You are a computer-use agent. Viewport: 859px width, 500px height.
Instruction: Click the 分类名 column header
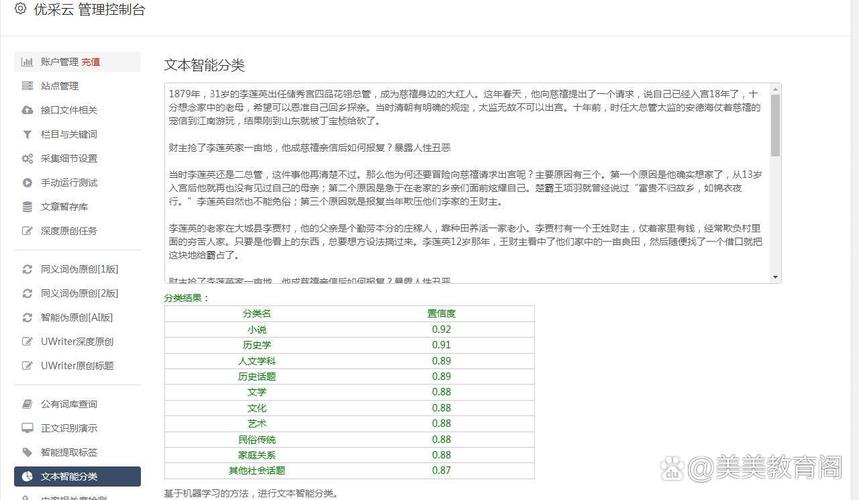point(257,314)
